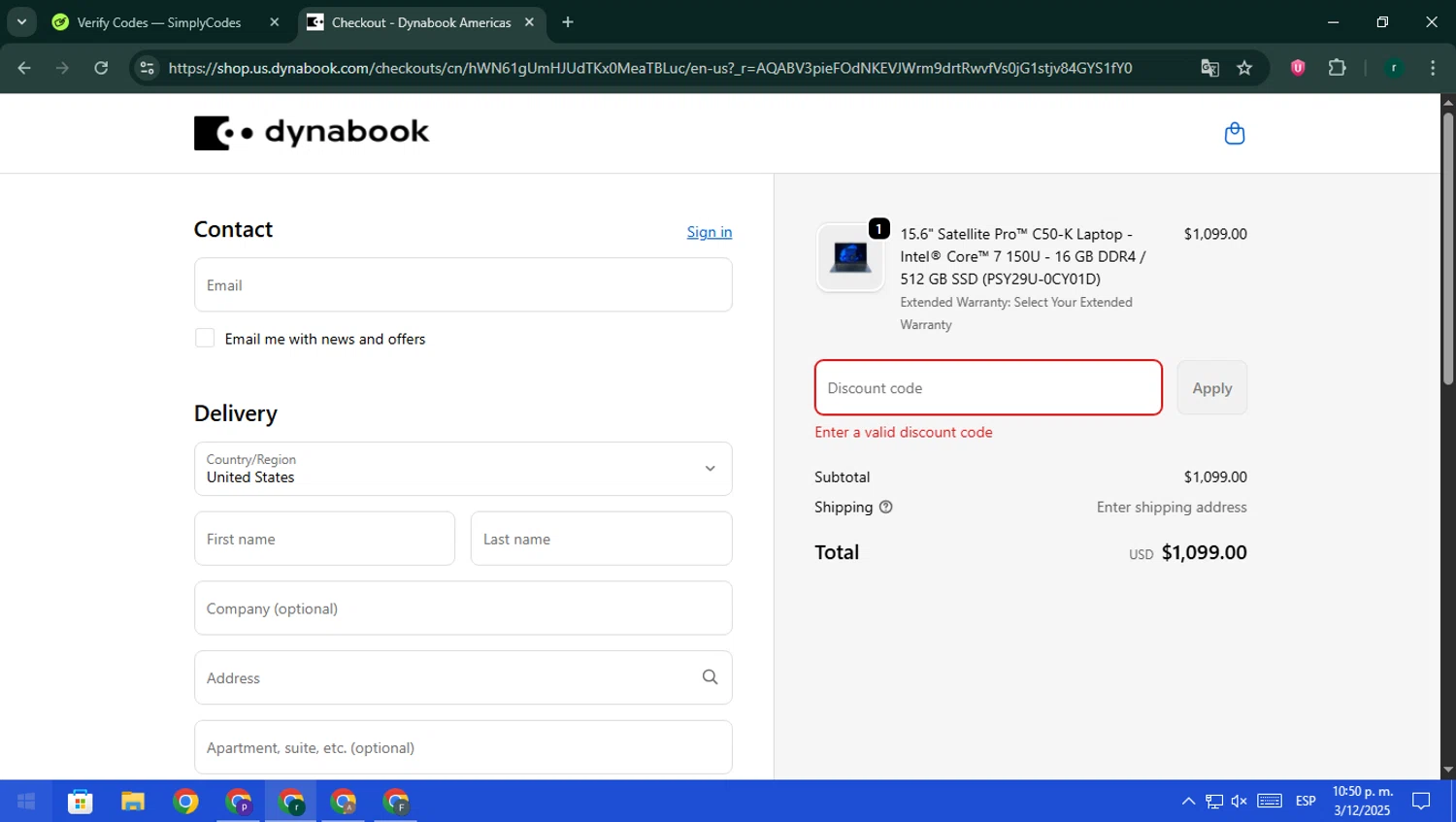Click the Address field
The height and width of the screenshot is (822, 1456).
point(463,677)
